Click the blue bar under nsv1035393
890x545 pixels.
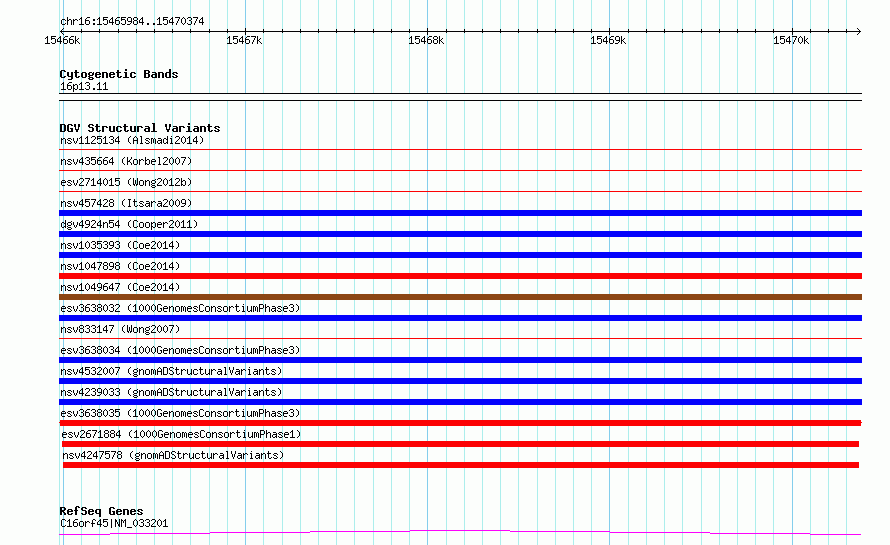click(460, 255)
